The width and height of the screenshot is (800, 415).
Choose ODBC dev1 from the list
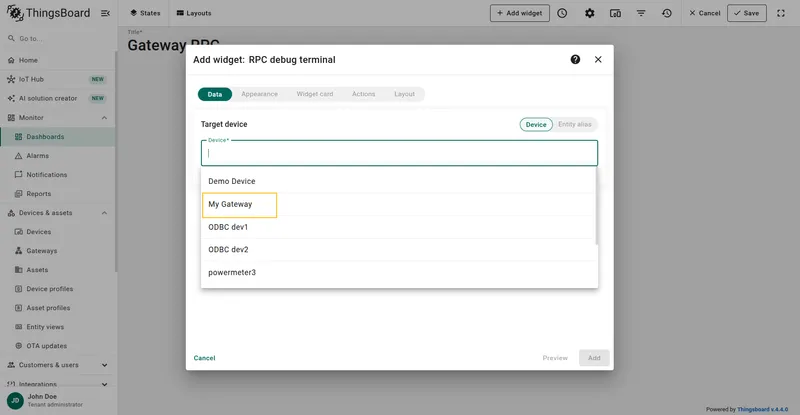399,227
